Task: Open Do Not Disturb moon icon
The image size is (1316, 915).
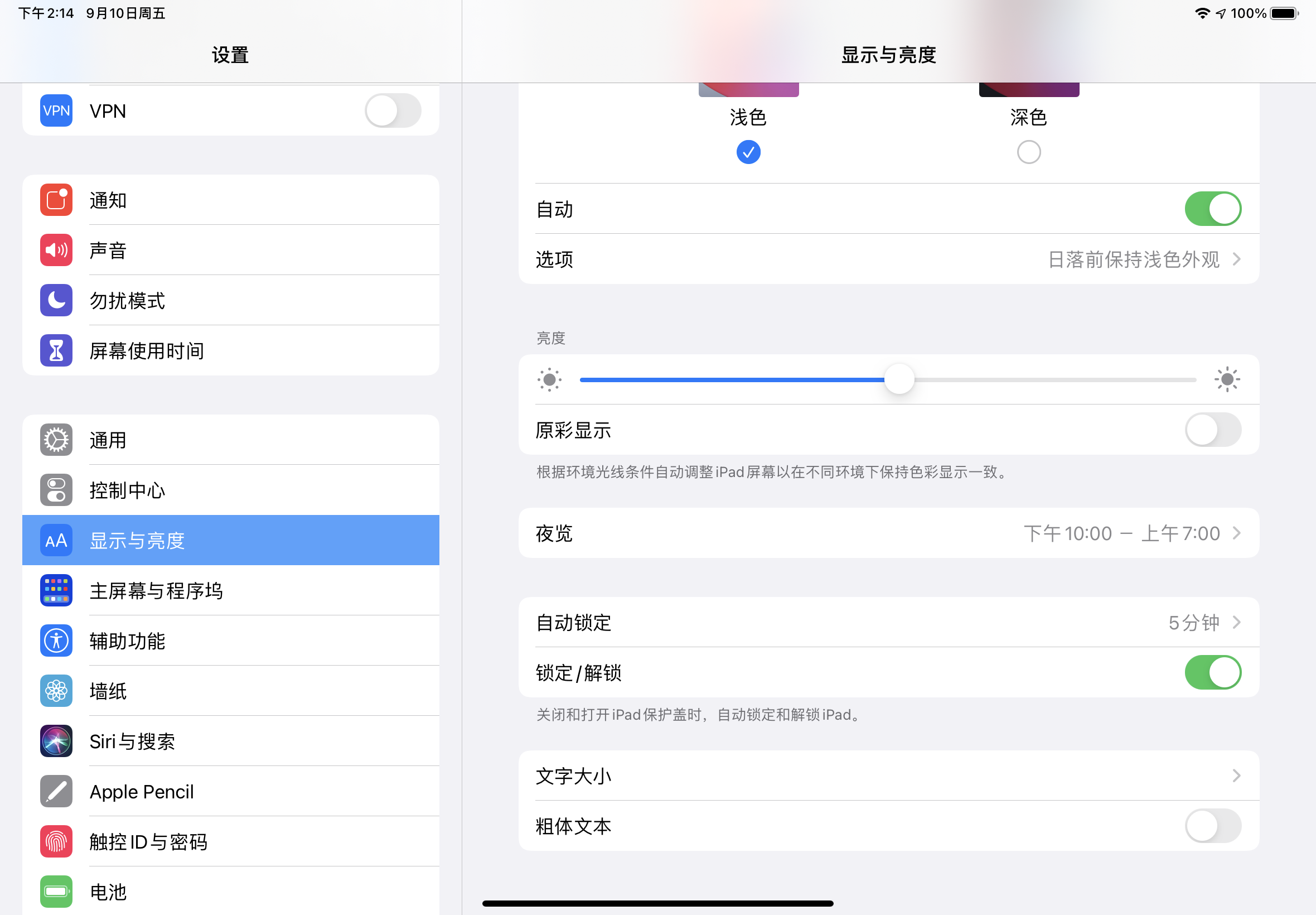Action: point(56,300)
